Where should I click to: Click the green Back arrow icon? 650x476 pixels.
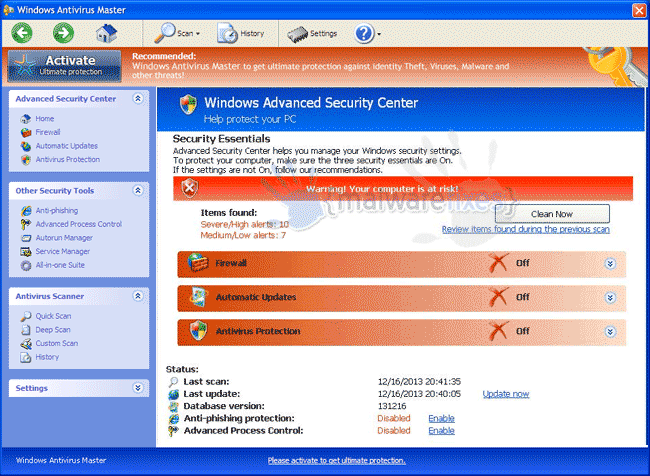22,33
